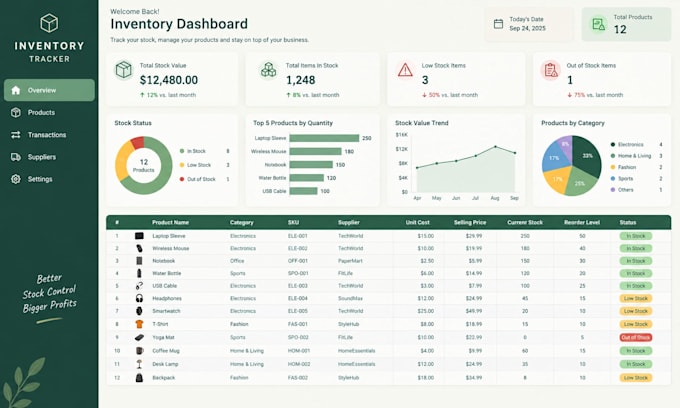
Task: Click the Aug peak point on Stock Value Trend
Action: pos(495,147)
